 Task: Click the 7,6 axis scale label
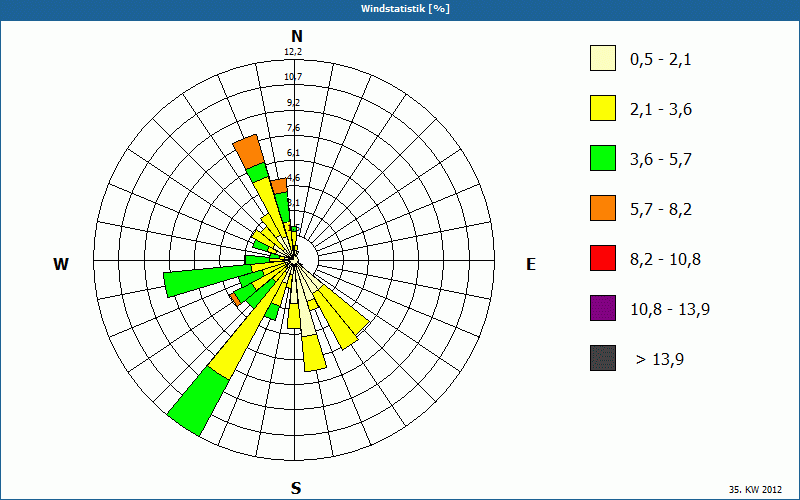point(293,128)
